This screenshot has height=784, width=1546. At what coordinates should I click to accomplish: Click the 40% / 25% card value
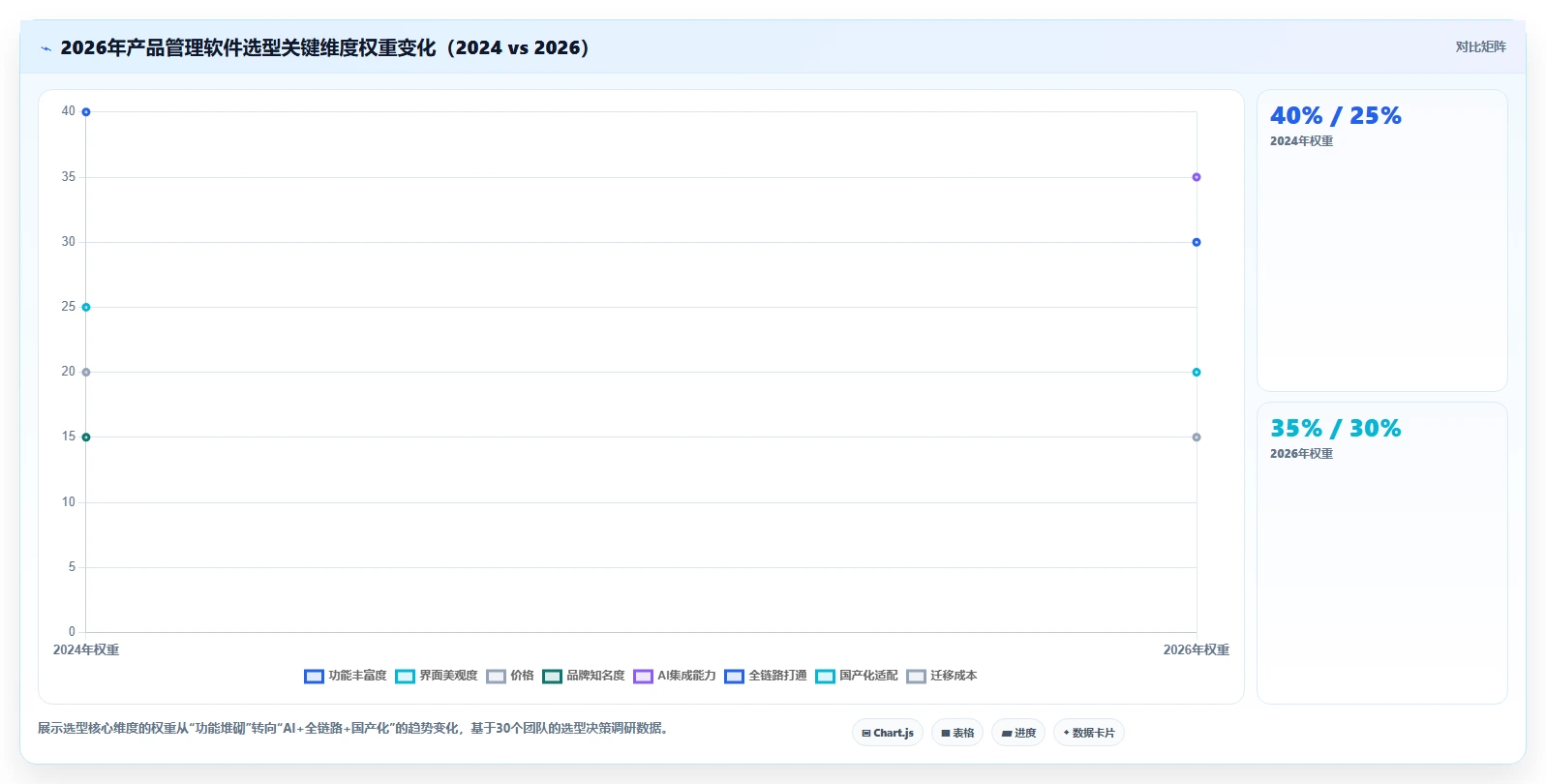coord(1336,116)
